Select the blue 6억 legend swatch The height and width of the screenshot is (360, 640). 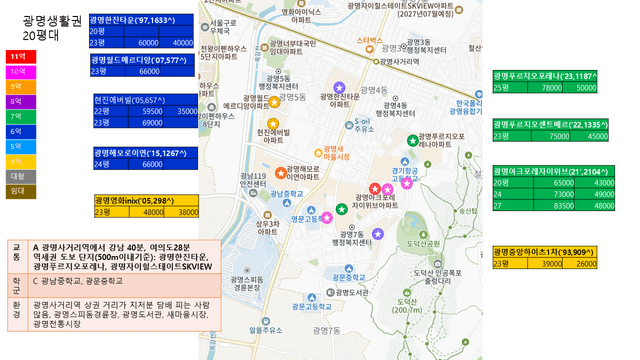pyautogui.click(x=21, y=131)
